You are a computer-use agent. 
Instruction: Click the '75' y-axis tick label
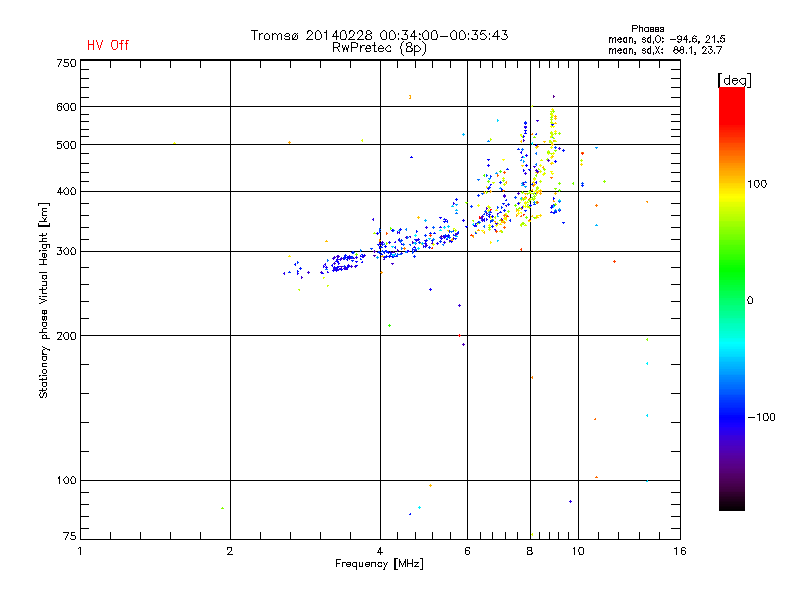coord(70,536)
